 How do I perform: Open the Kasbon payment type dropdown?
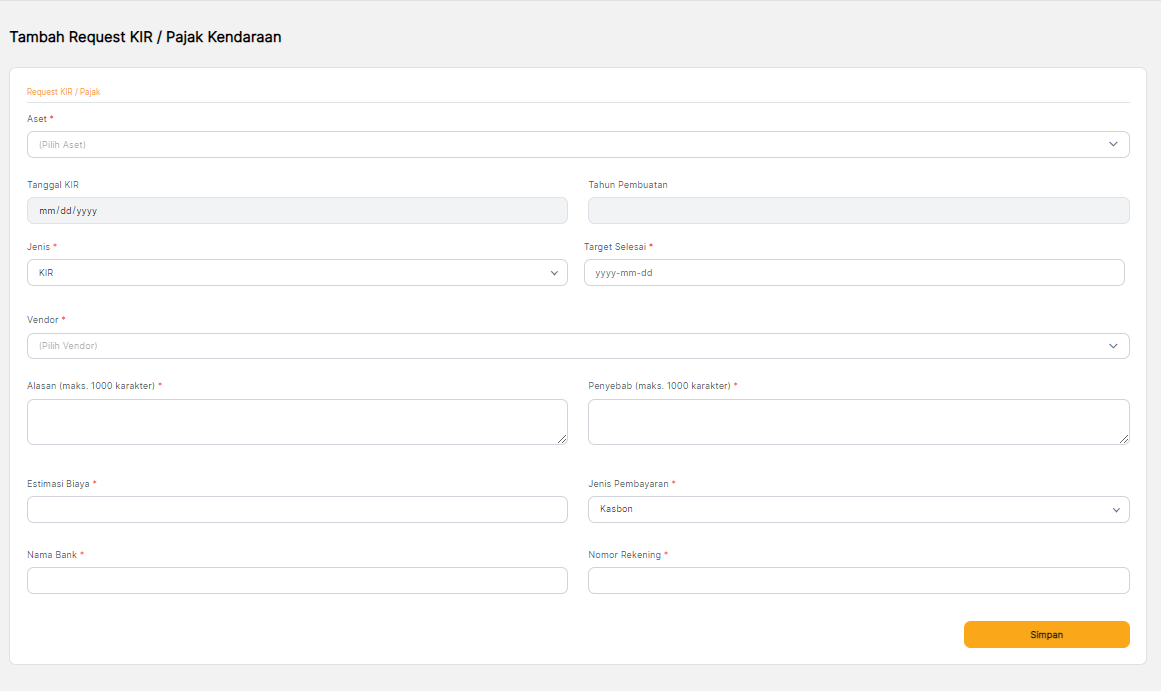[x=850, y=510]
